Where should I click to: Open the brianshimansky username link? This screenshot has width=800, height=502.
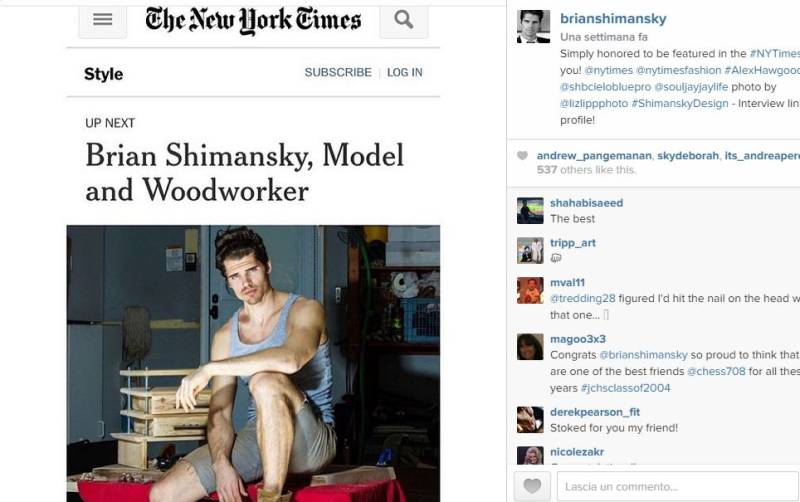click(613, 19)
